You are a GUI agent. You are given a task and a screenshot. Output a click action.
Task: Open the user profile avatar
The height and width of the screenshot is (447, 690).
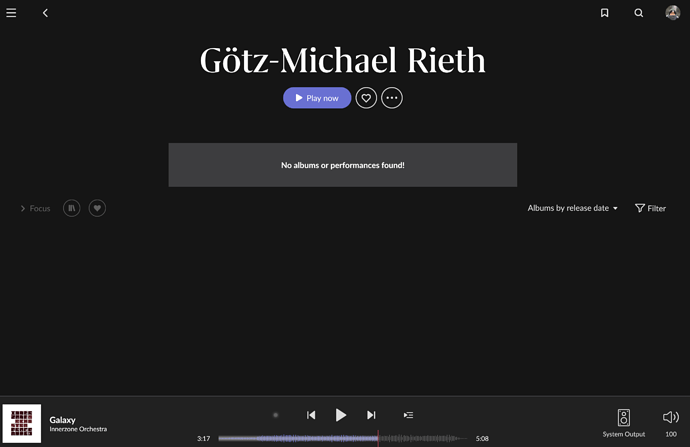point(672,13)
